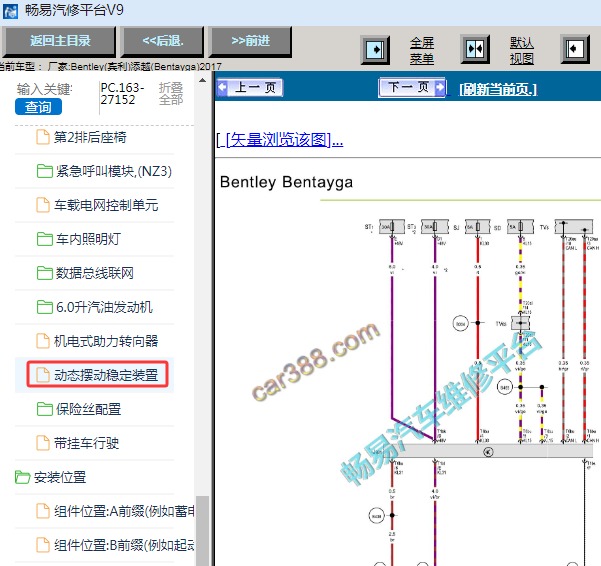Image resolution: width=601 pixels, height=566 pixels.
Task: Click the right-arrow panel layout icon
Action: point(375,49)
